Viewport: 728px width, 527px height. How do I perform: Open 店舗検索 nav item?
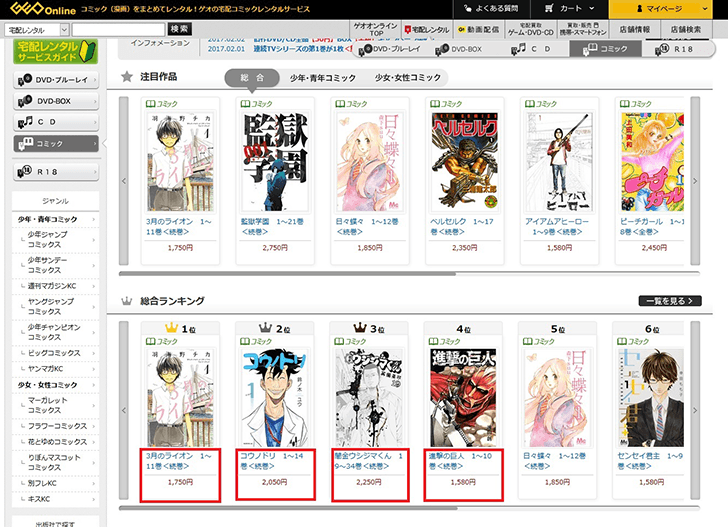coord(685,29)
